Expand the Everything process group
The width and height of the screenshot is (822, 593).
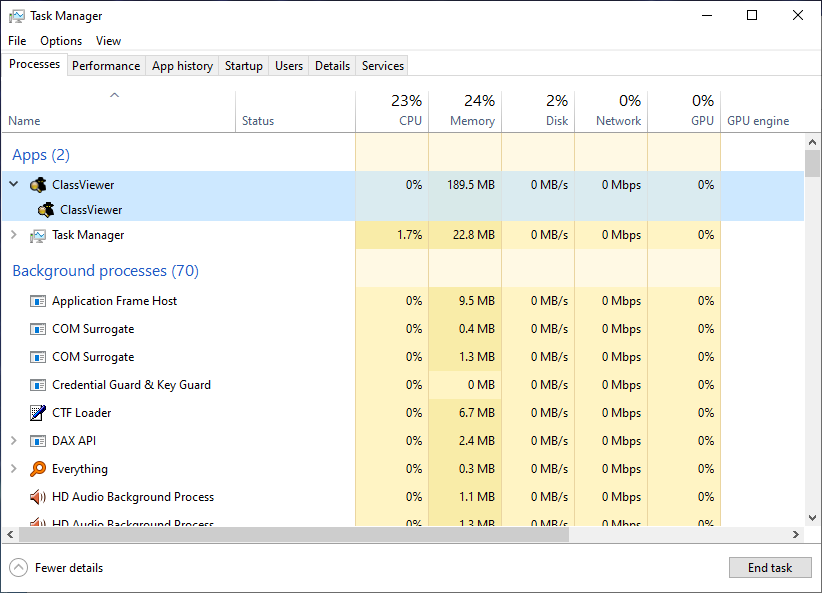[x=14, y=469]
